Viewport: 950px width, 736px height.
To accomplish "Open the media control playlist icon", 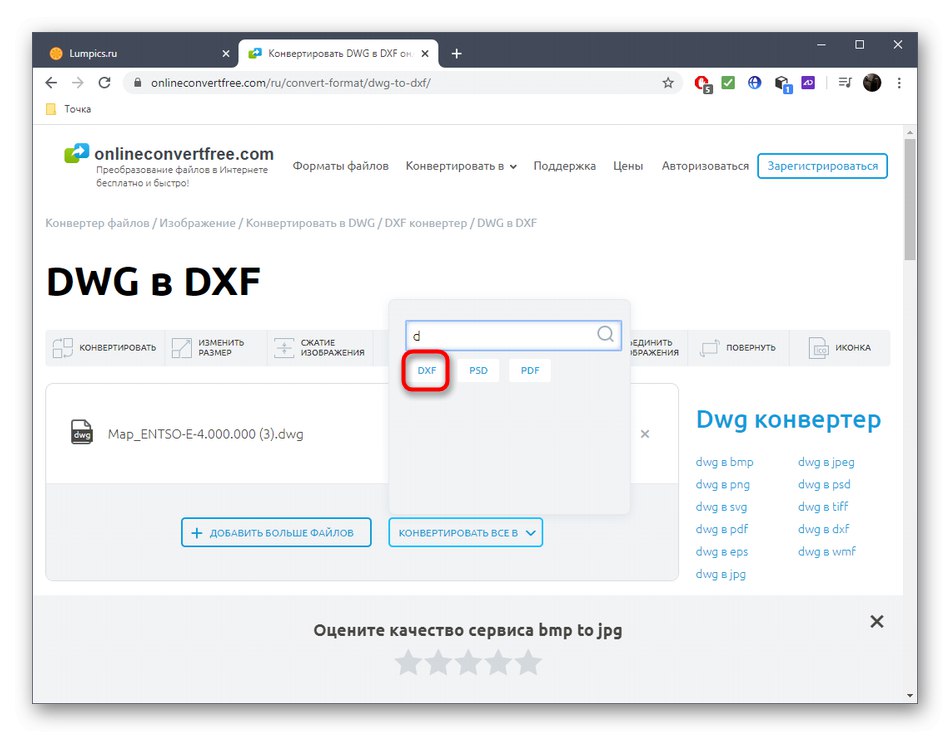I will (x=845, y=82).
